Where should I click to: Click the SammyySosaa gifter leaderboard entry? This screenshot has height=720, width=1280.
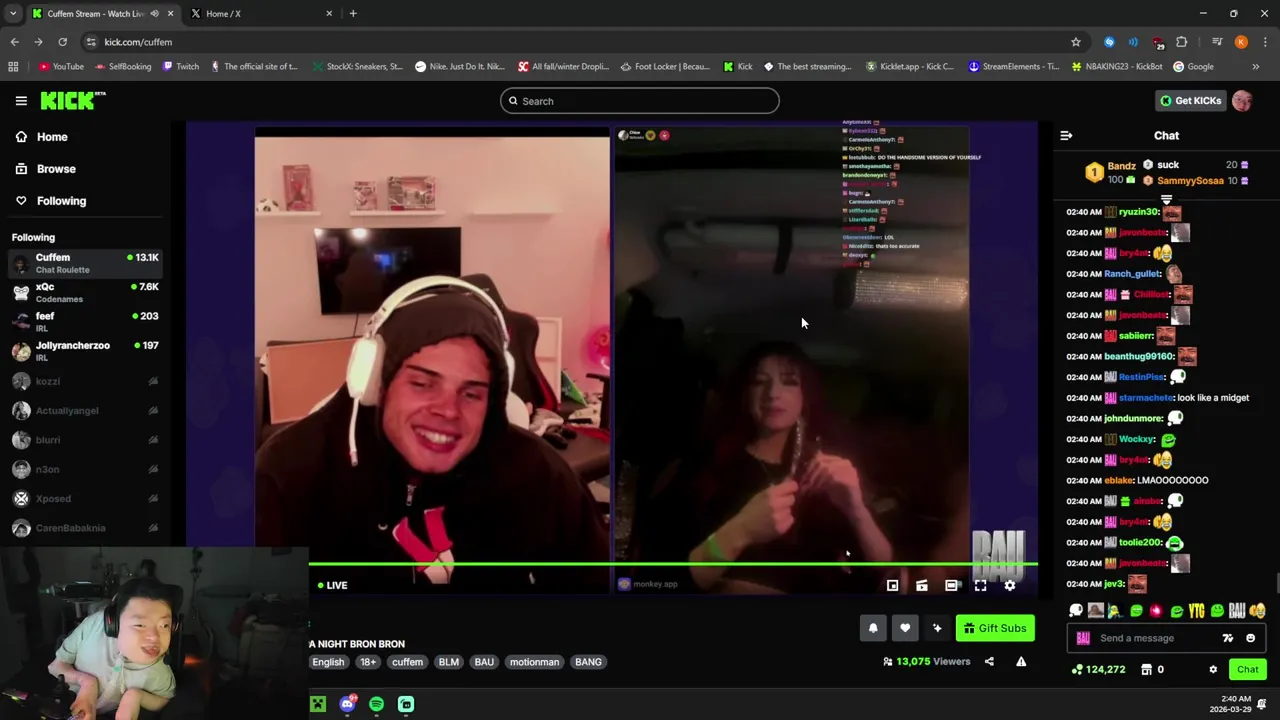click(1195, 181)
